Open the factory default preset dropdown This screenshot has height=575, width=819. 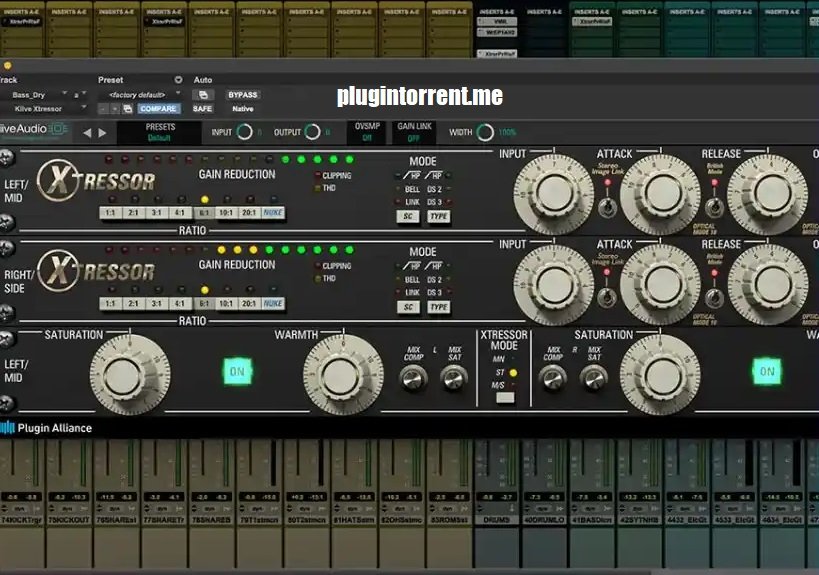(141, 95)
